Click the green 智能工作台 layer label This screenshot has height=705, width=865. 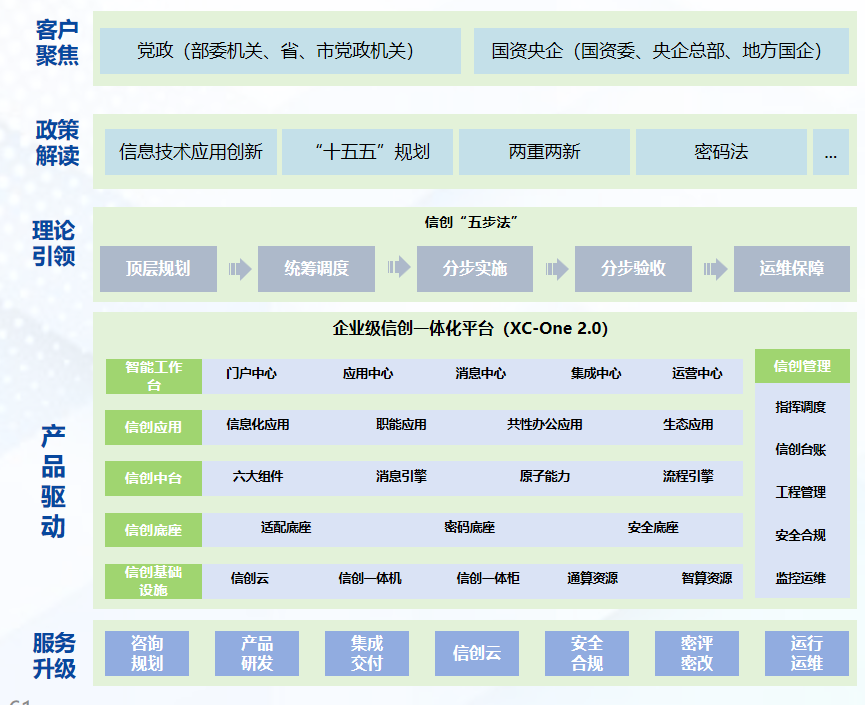154,376
